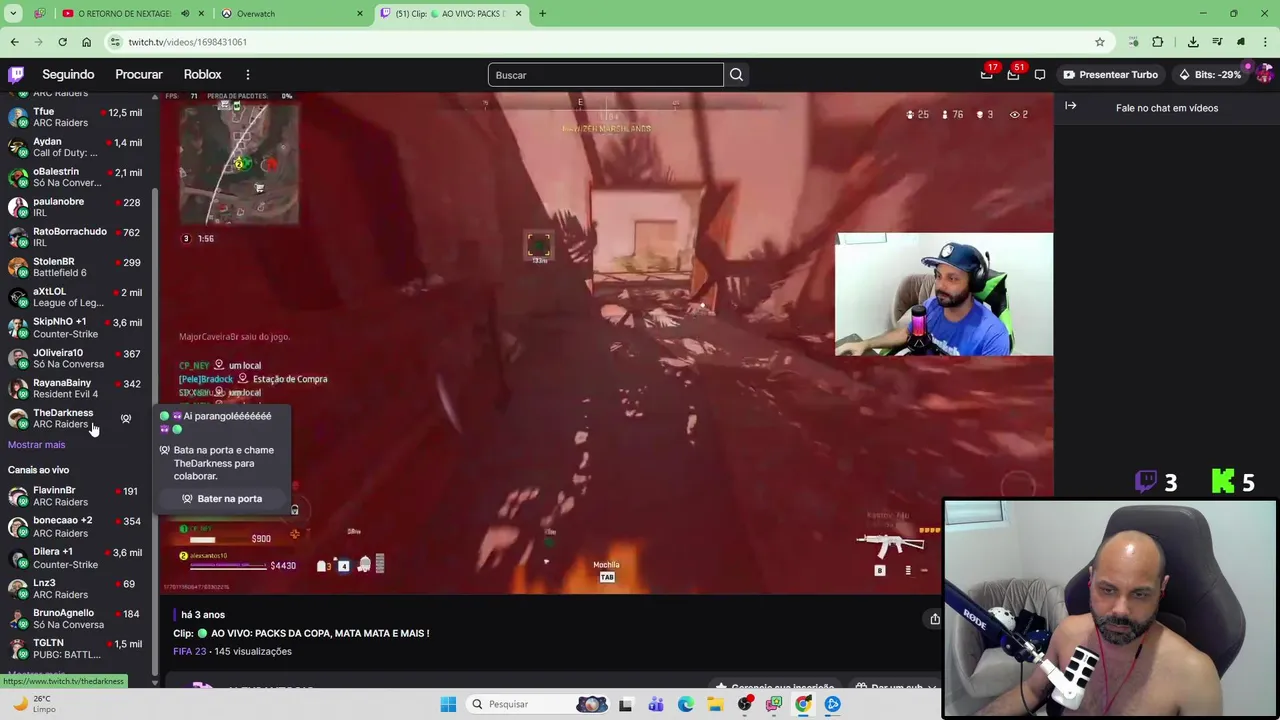
Task: Click the Bater na porta button
Action: point(222,499)
